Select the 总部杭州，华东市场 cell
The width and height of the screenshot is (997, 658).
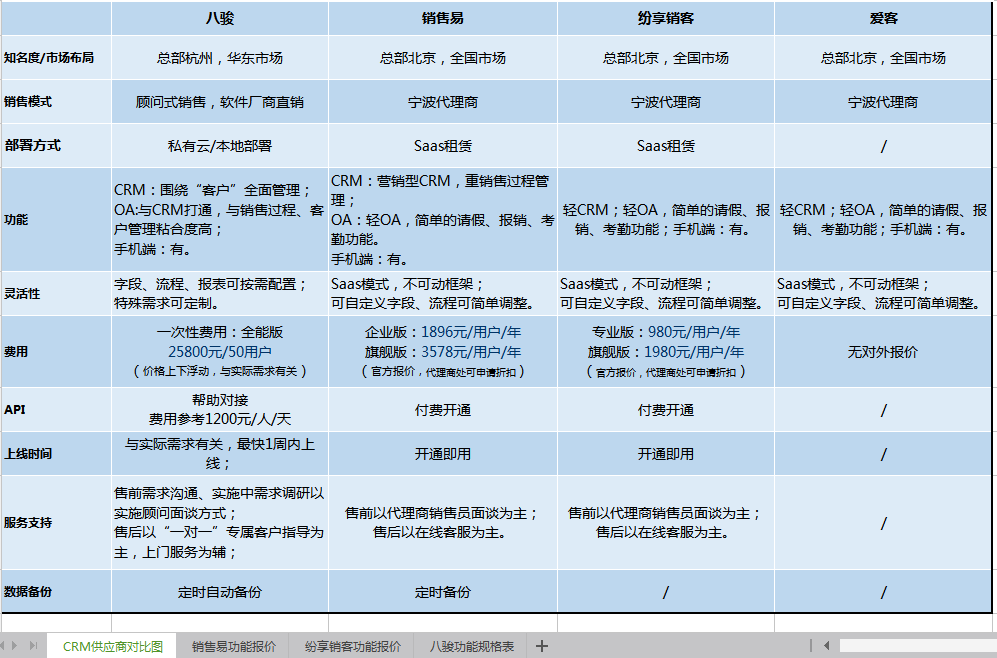220,58
